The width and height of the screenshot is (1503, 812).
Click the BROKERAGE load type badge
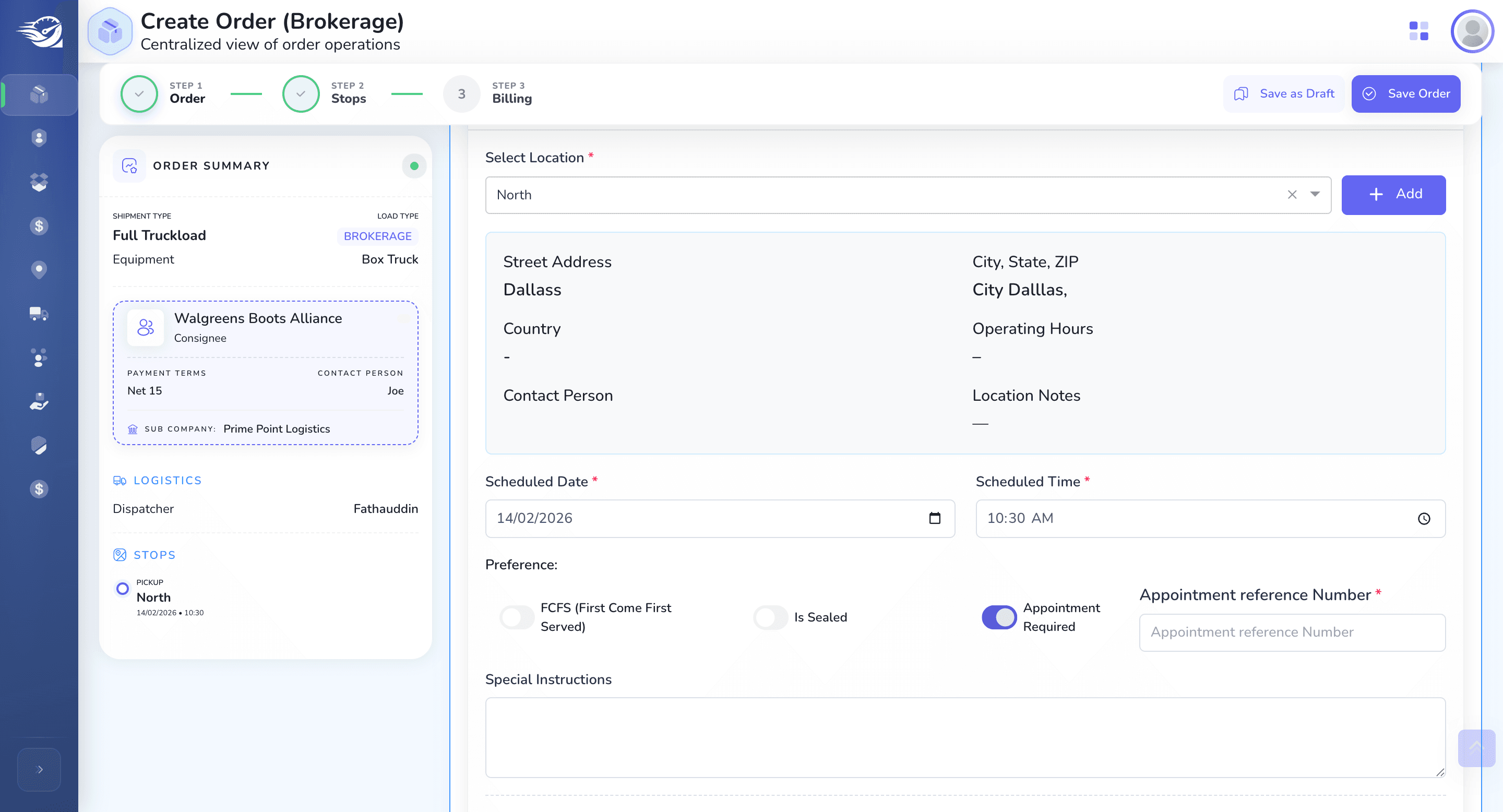tap(377, 236)
